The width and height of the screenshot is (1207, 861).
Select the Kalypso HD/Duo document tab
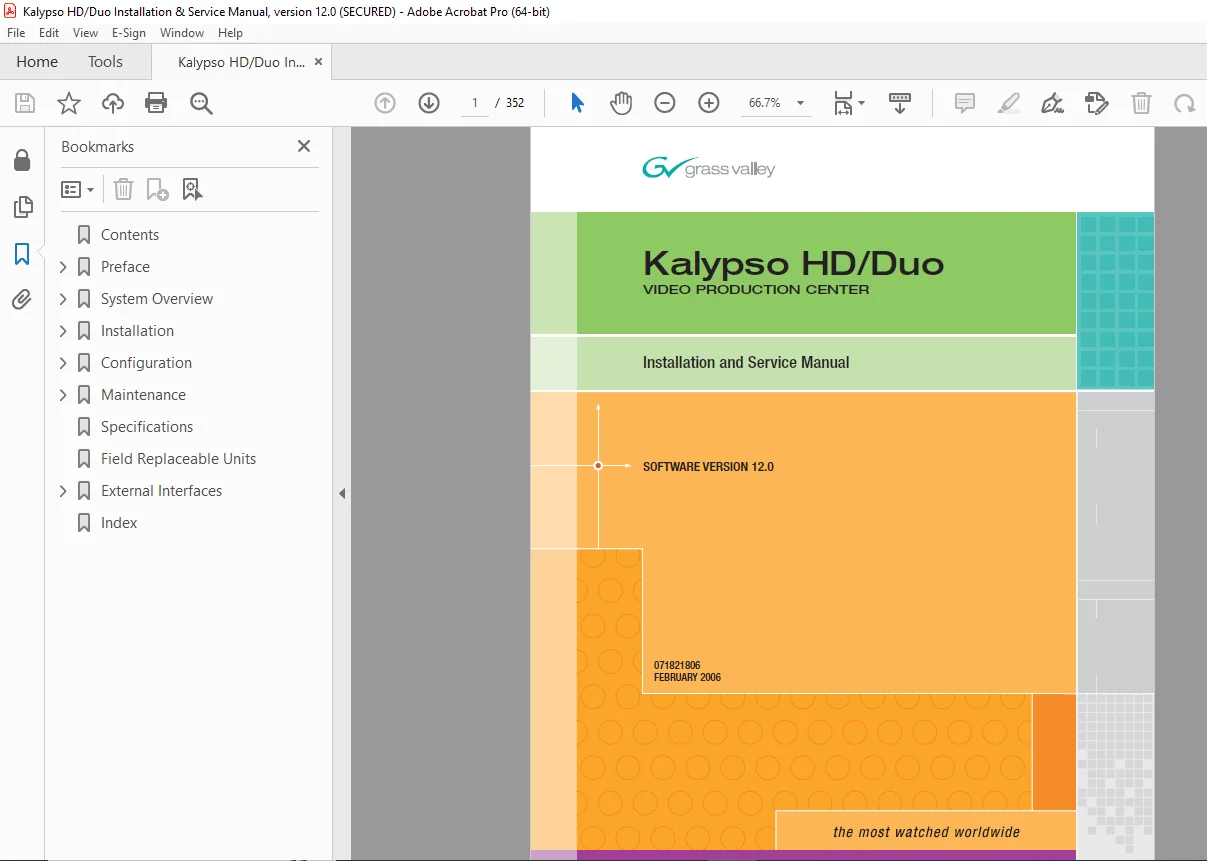[241, 62]
